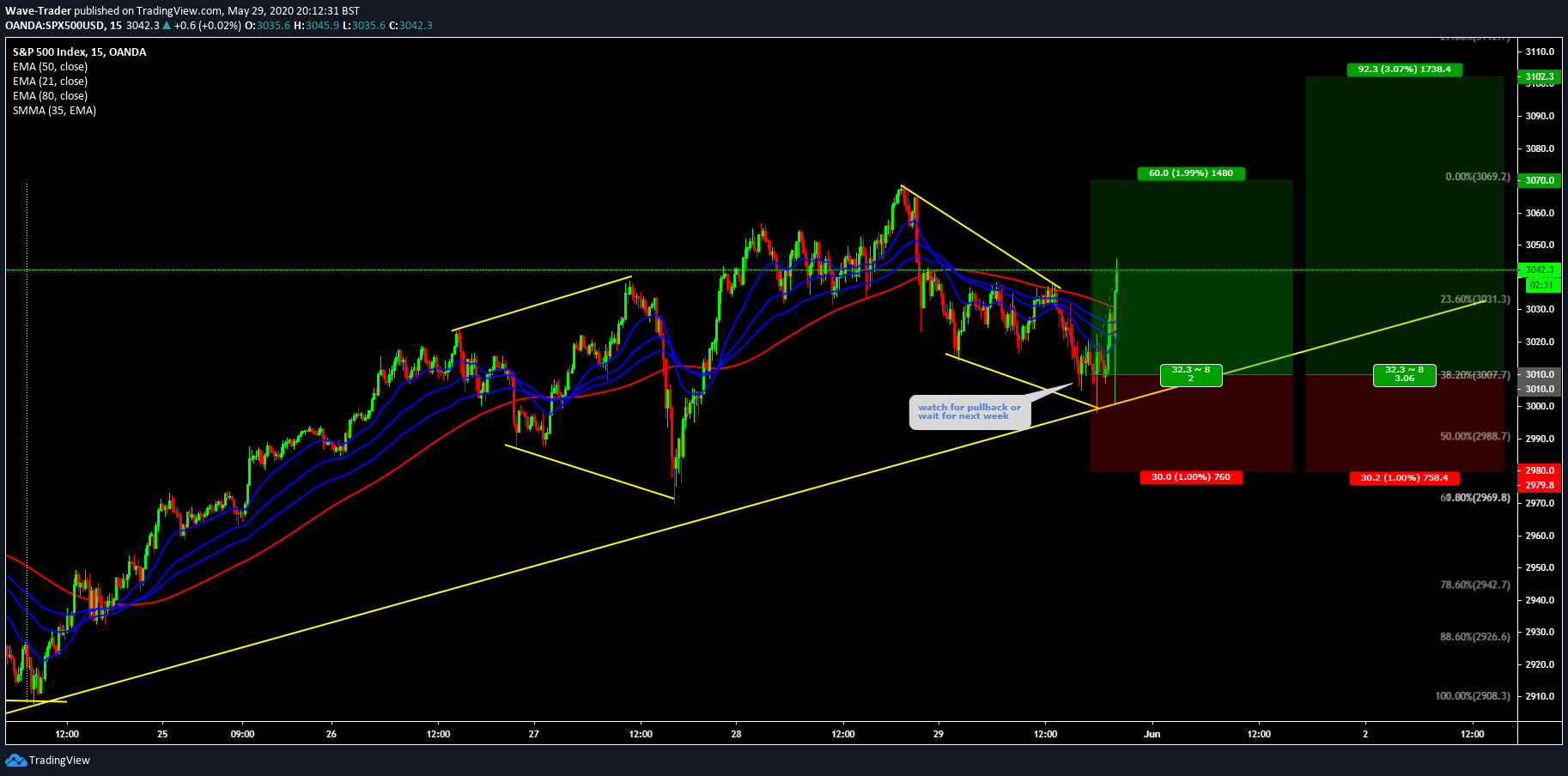1568x776 pixels.
Task: Select the 50.00%(2988.7) Fibonacci level label
Action: 1475,437
